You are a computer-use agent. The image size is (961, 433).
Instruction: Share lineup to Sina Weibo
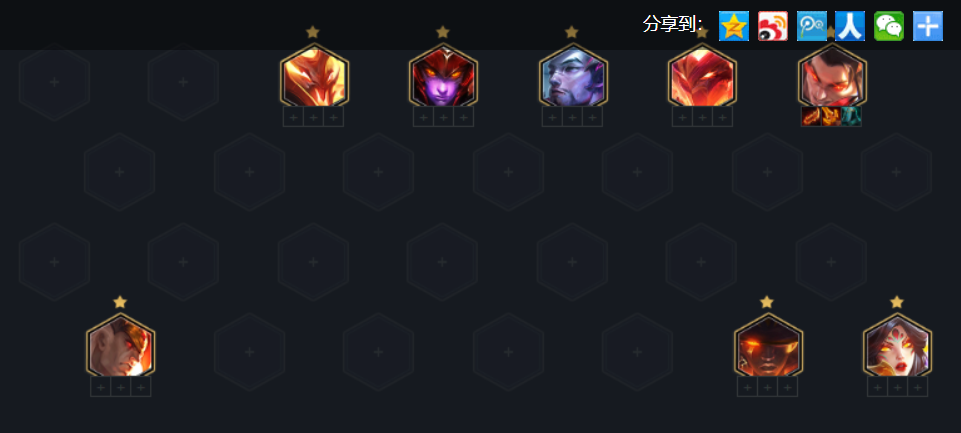773,26
